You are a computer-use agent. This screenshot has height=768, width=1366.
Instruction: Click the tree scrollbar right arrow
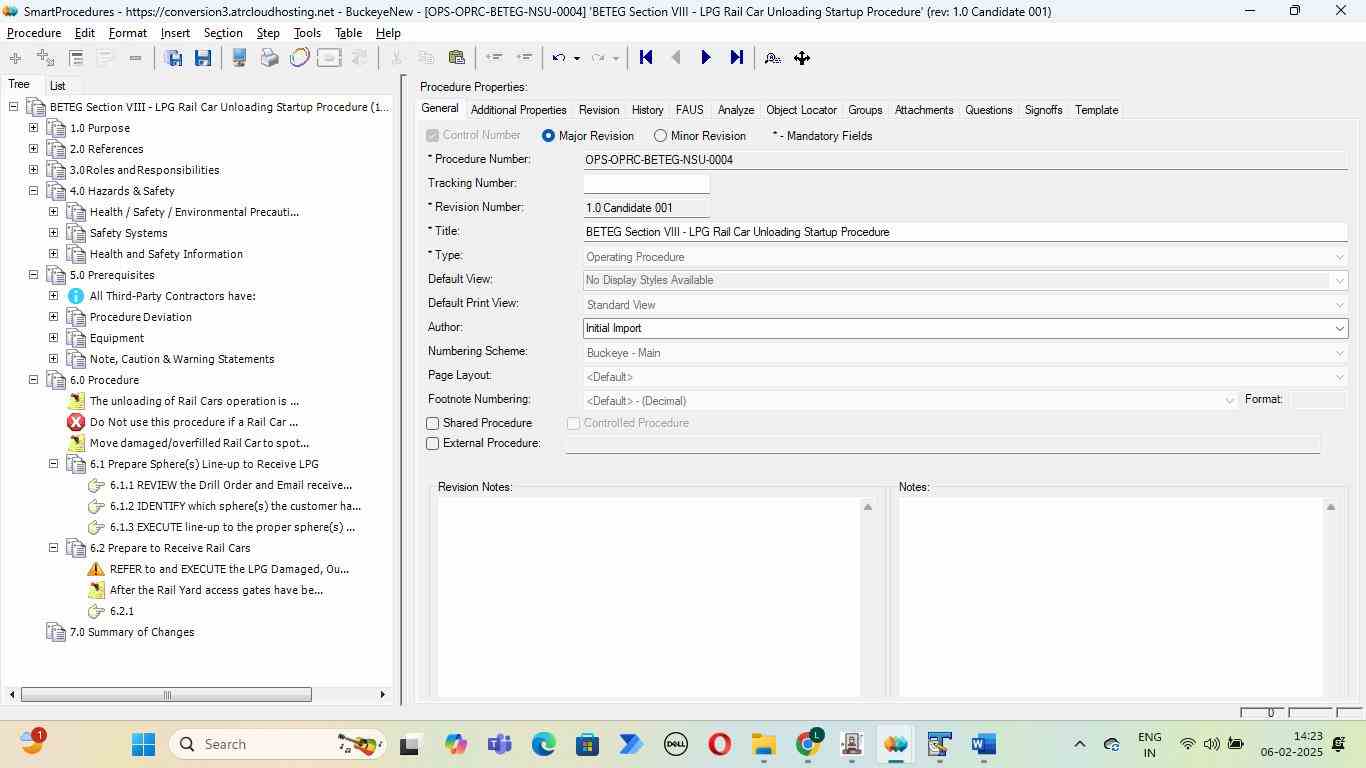[x=382, y=694]
